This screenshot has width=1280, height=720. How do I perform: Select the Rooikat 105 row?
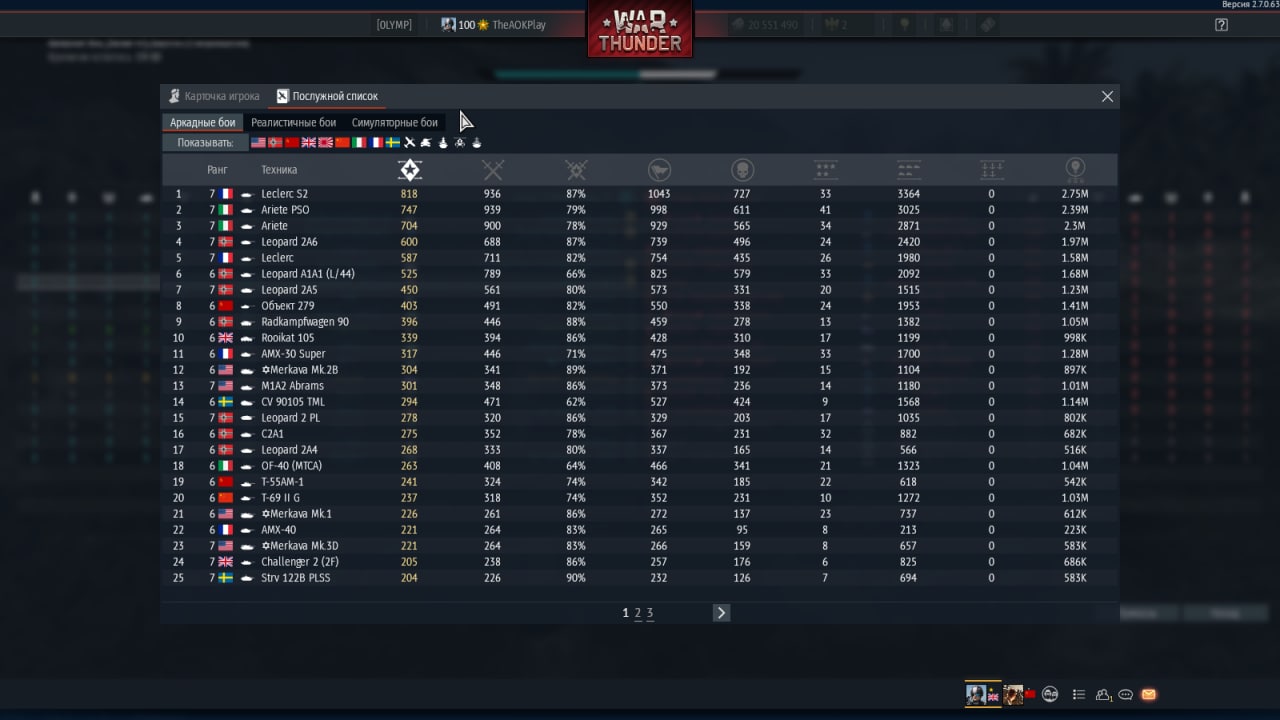639,338
